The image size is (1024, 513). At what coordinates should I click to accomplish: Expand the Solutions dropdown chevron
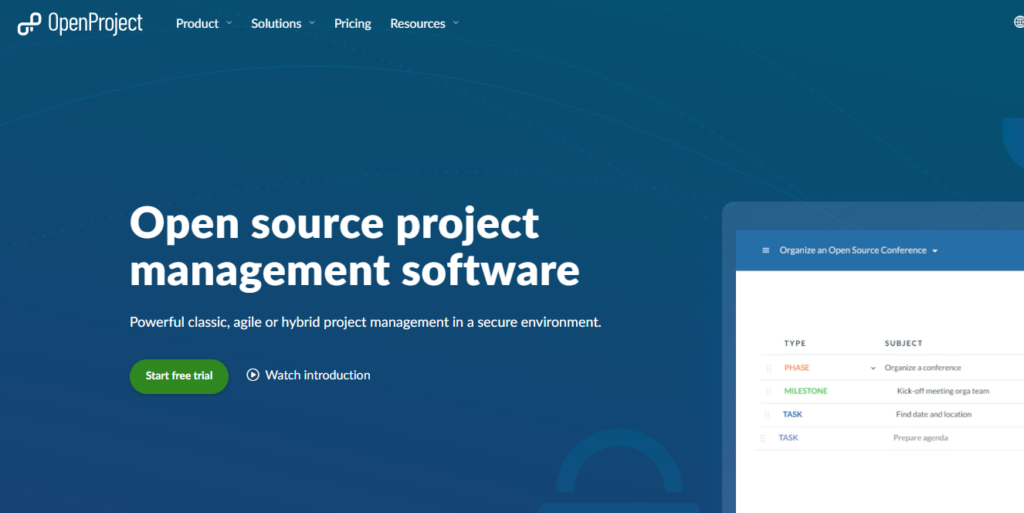point(312,23)
